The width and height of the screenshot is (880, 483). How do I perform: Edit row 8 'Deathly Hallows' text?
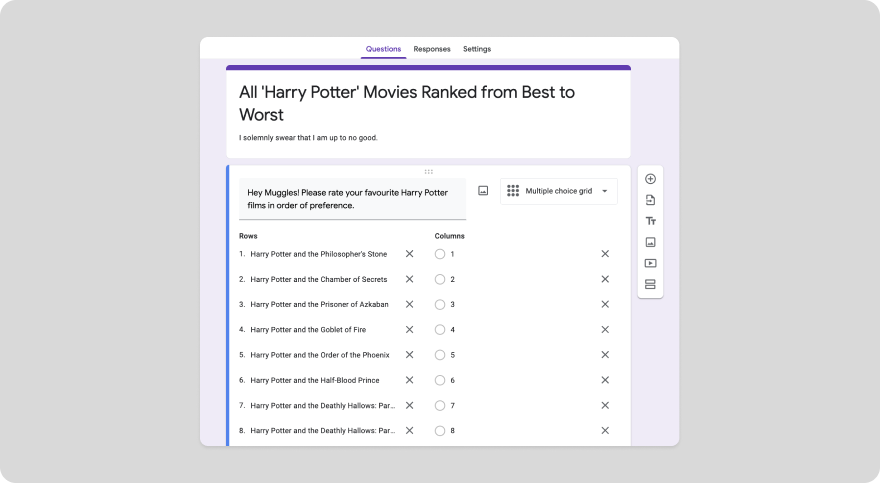(323, 431)
